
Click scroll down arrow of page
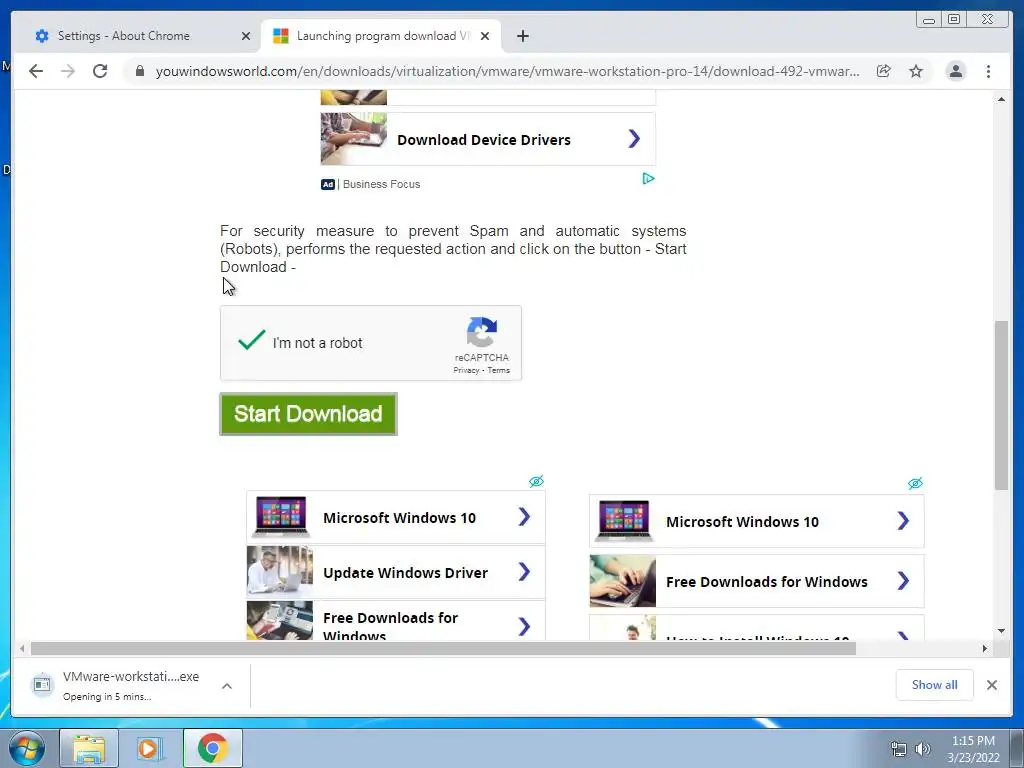pos(1001,632)
